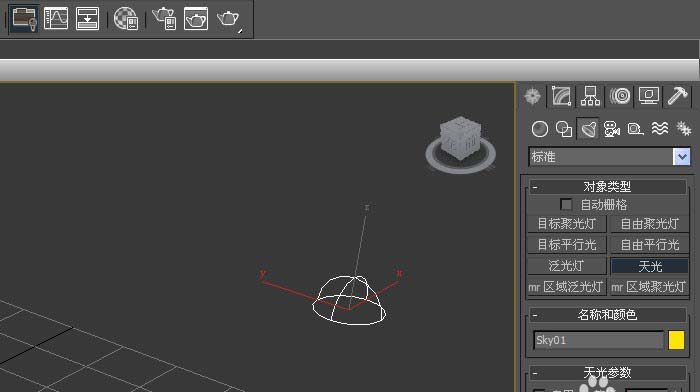The image size is (700, 392).
Task: Switch to the Motion panel tab
Action: [620, 96]
